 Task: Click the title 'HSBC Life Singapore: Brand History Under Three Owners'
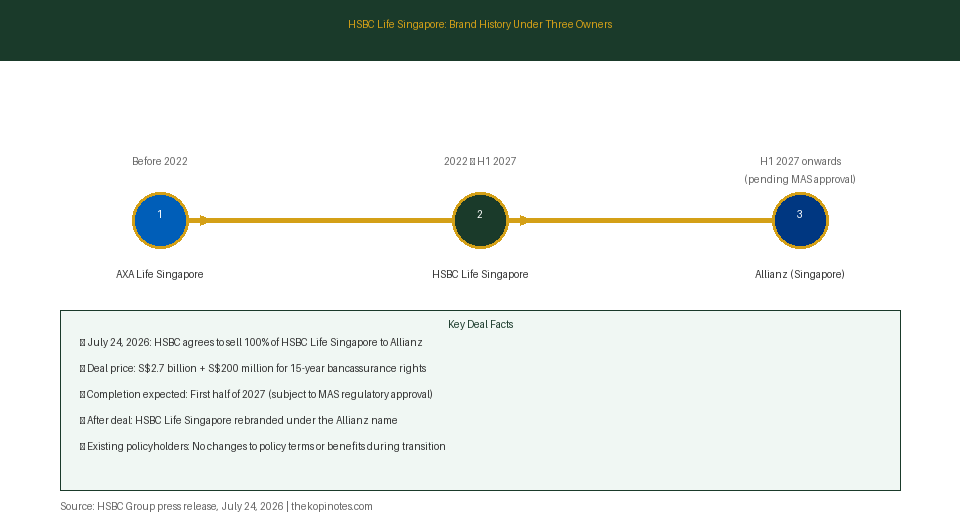[480, 24]
